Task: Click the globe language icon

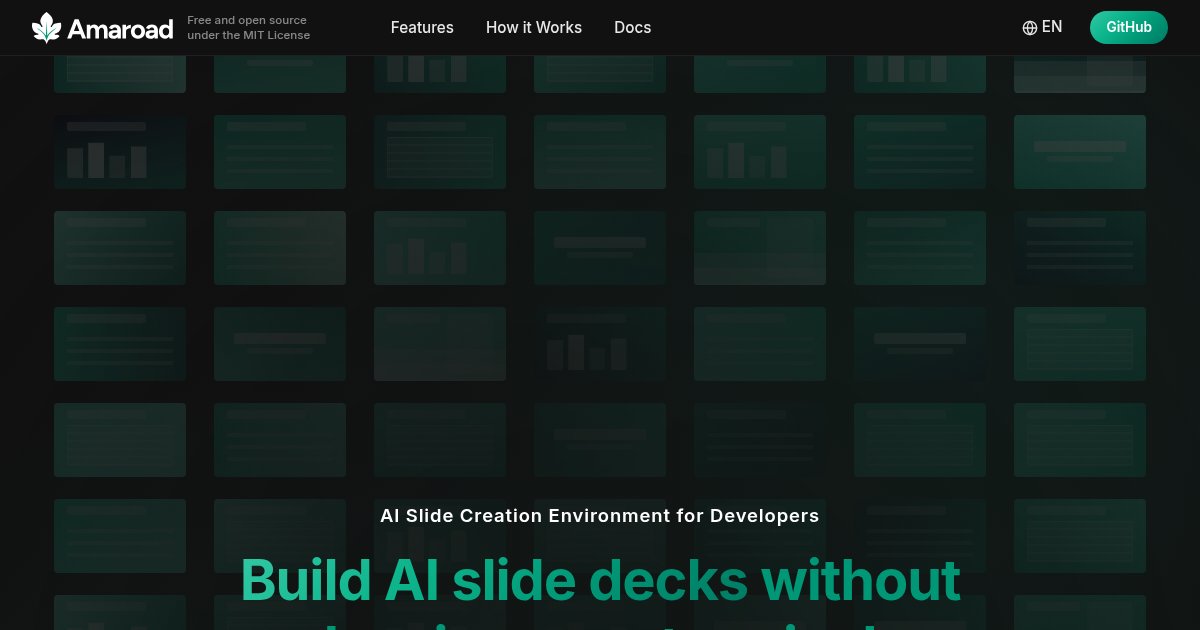Action: pos(1030,28)
